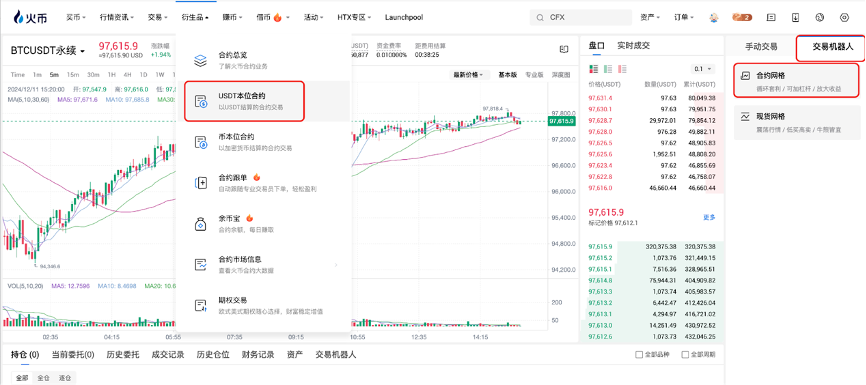Select the buy-only order book view icon
Image resolution: width=866 pixels, height=385 pixels.
pos(609,69)
